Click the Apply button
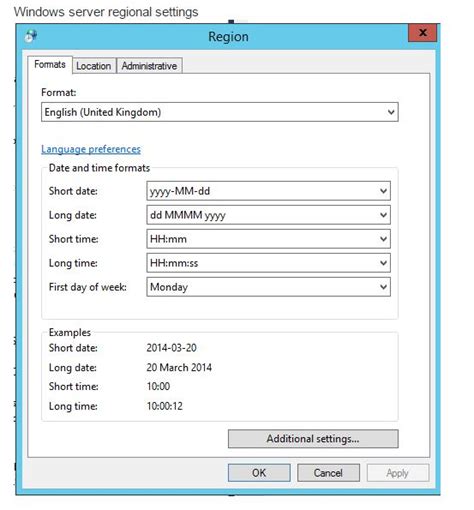 pyautogui.click(x=398, y=473)
